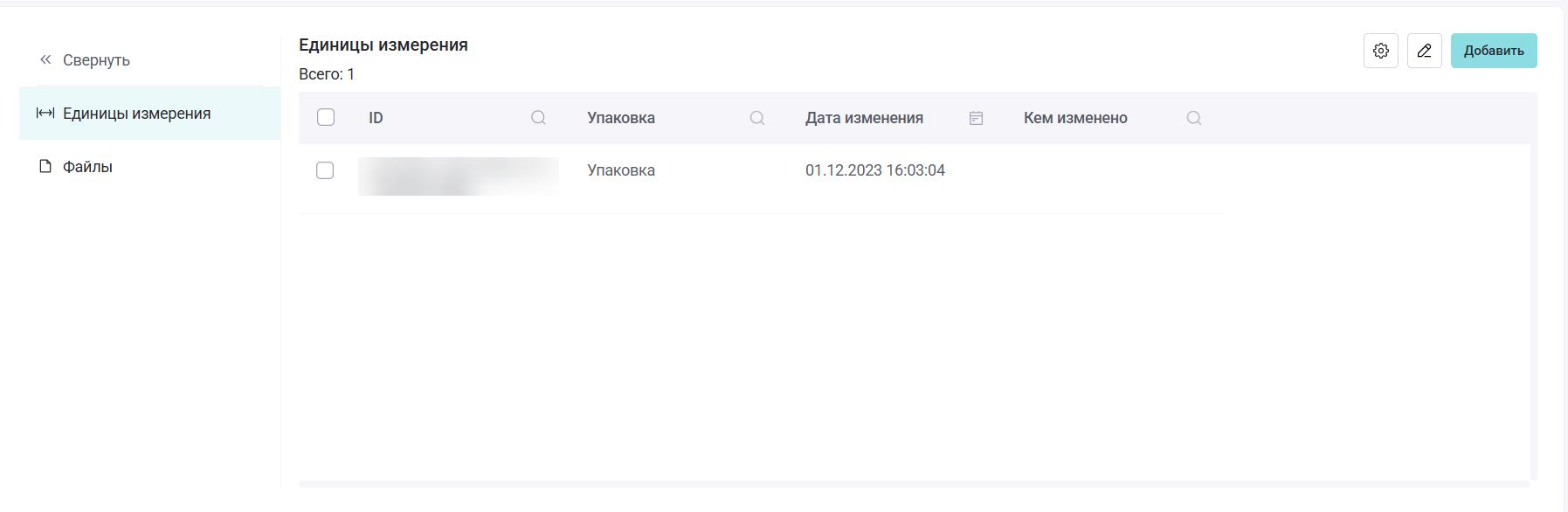Image resolution: width=1568 pixels, height=512 pixels.
Task: Check the Упаковка row checkbox
Action: pos(325,170)
